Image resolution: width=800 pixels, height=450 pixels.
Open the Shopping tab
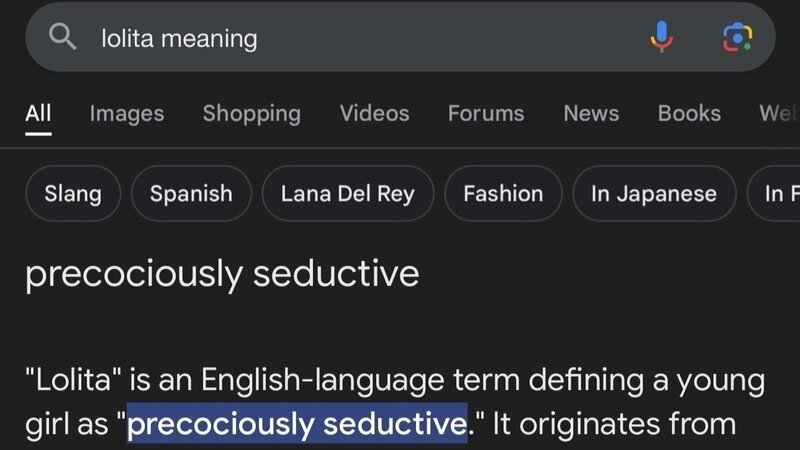tap(251, 113)
